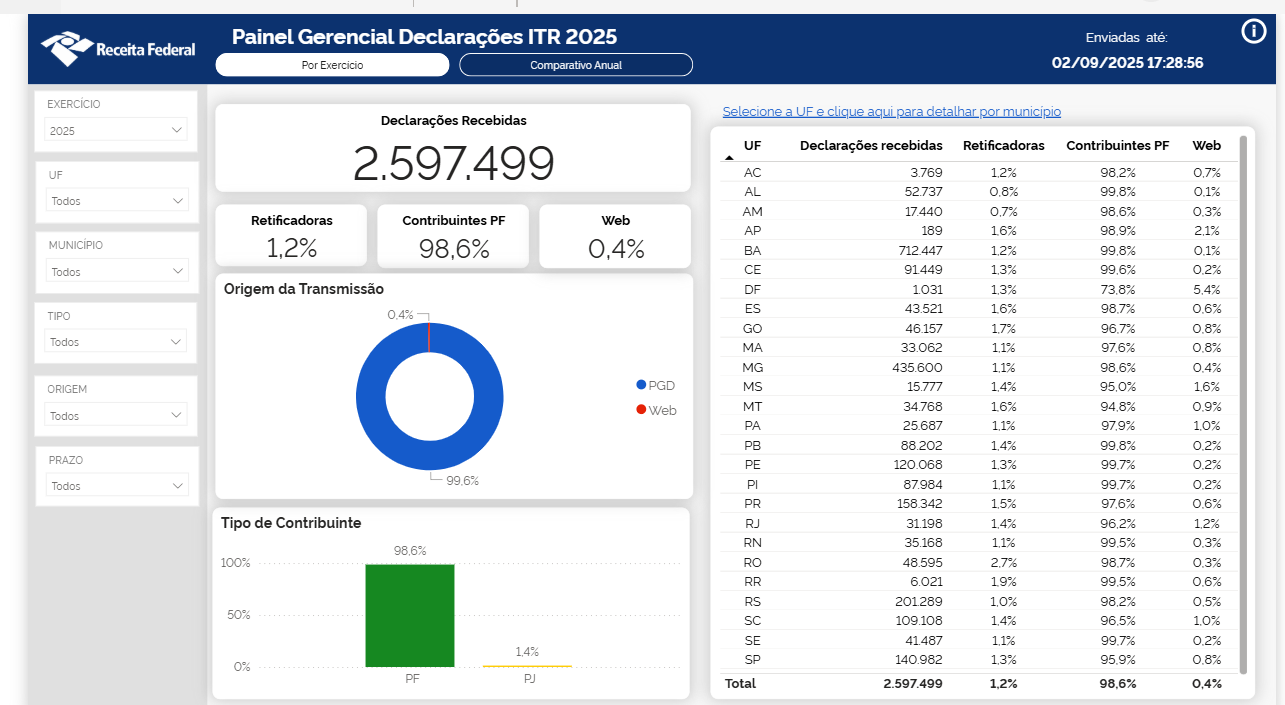
Task: Expand the Prazo filter dropdown
Action: [116, 486]
